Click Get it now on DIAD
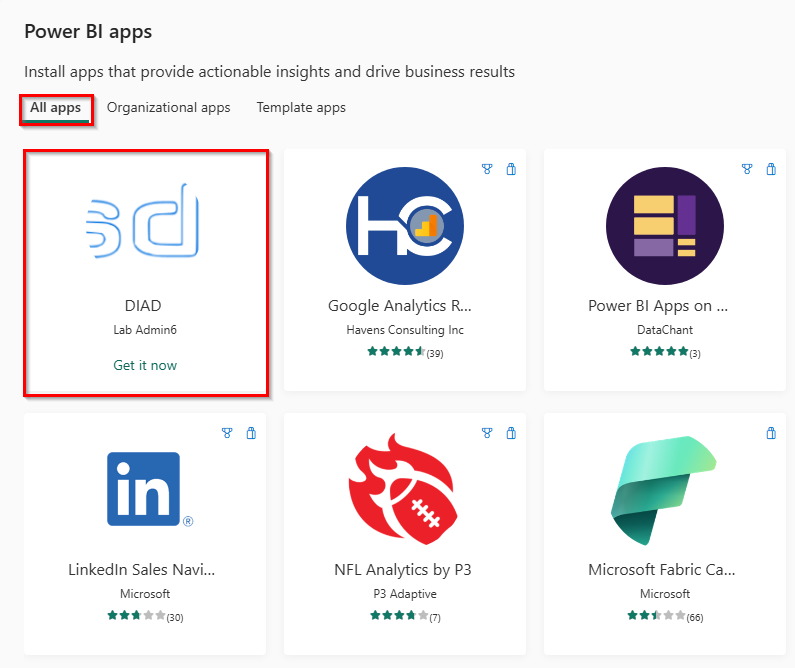The height and width of the screenshot is (668, 795). [x=145, y=365]
